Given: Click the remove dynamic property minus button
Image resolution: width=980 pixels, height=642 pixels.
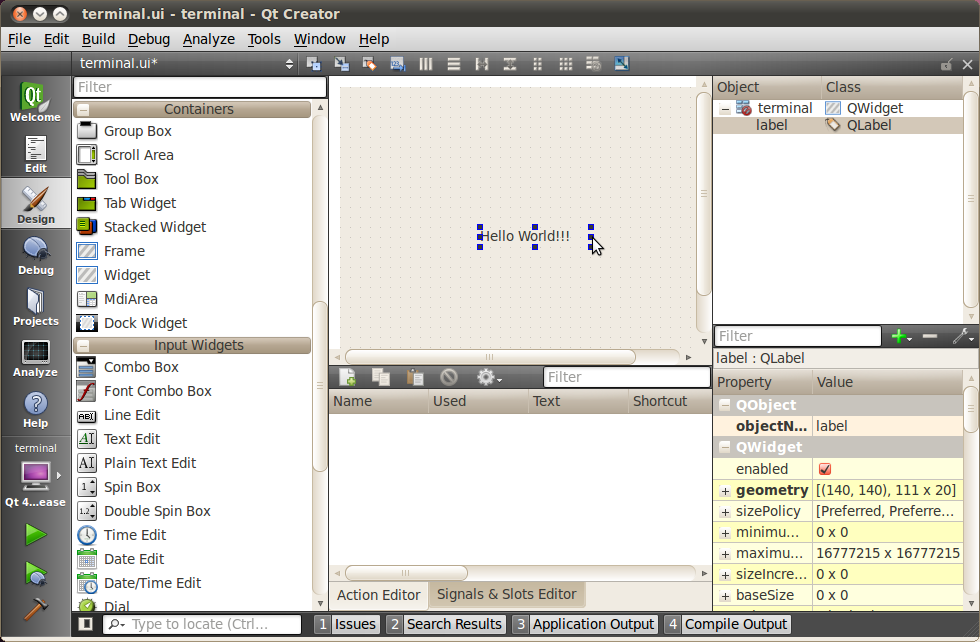Looking at the screenshot, I should coord(930,336).
